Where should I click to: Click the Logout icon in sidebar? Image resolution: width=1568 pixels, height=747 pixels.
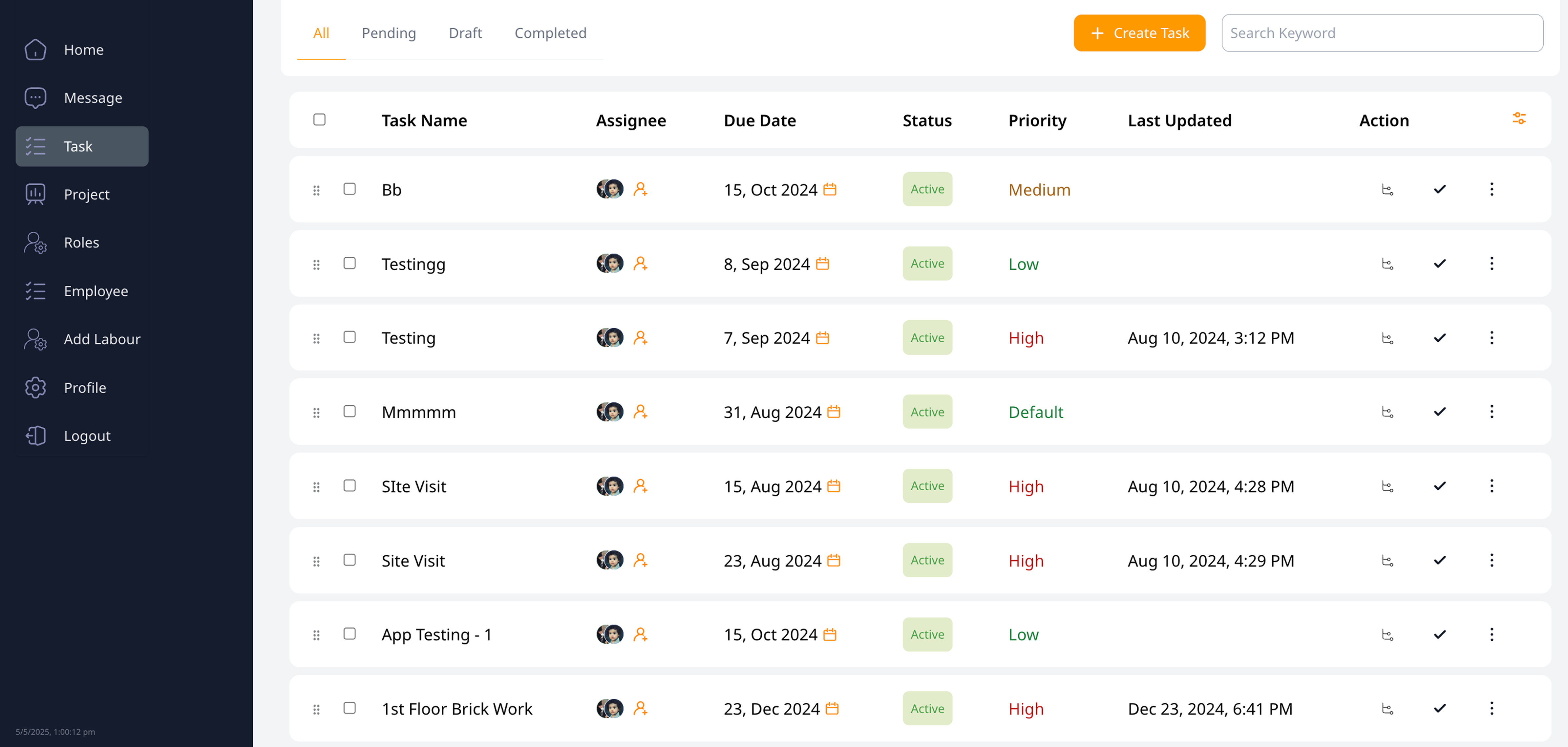[x=35, y=436]
